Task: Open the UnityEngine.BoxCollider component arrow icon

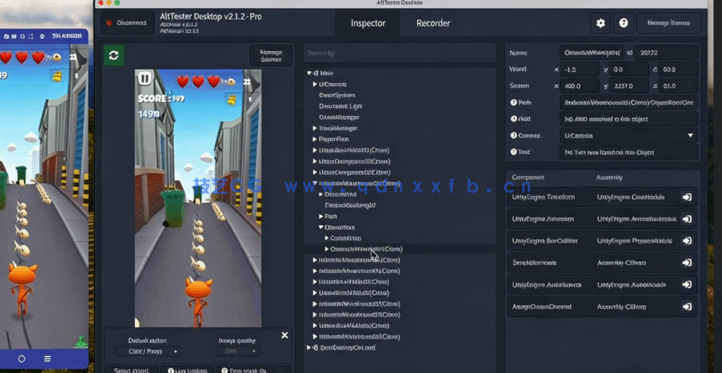Action: coord(687,241)
